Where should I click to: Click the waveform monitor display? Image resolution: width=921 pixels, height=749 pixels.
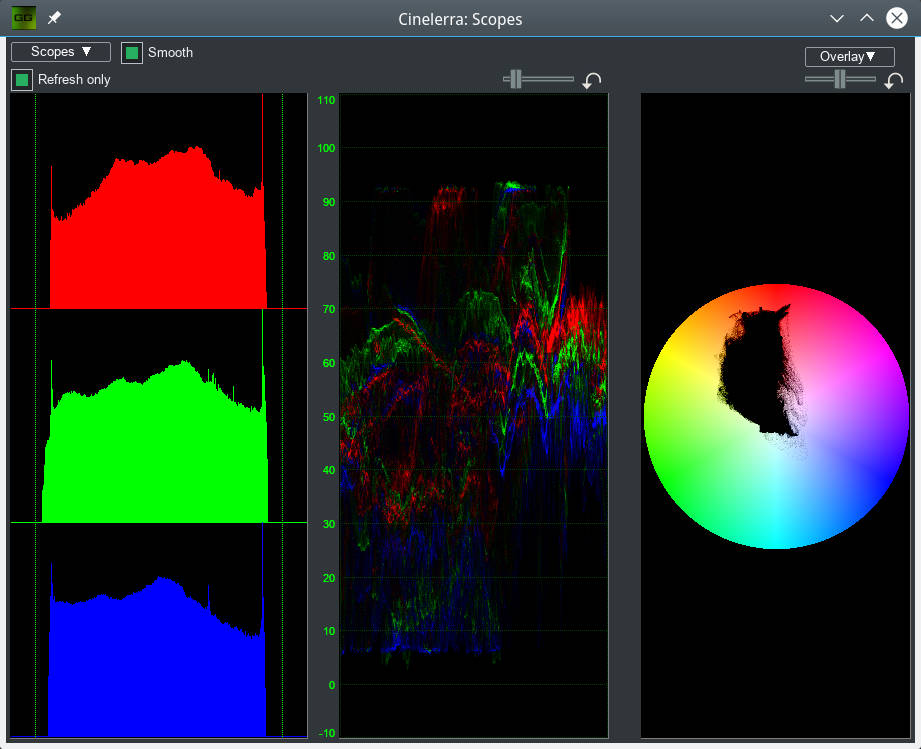(x=473, y=415)
